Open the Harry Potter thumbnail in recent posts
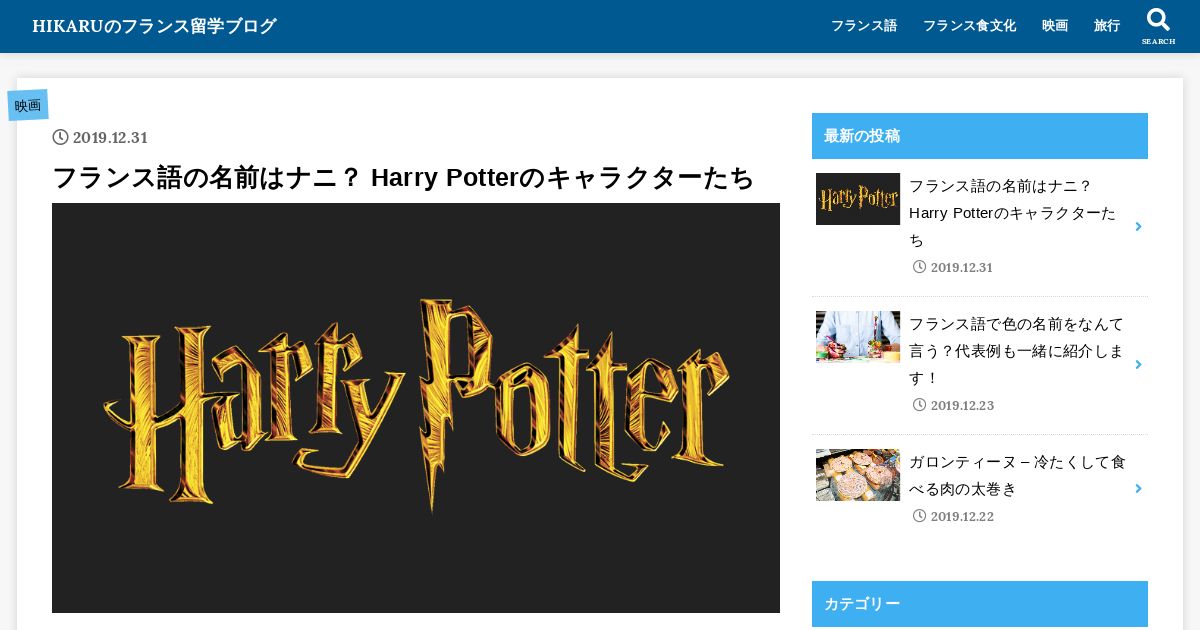The height and width of the screenshot is (630, 1200). pos(858,199)
